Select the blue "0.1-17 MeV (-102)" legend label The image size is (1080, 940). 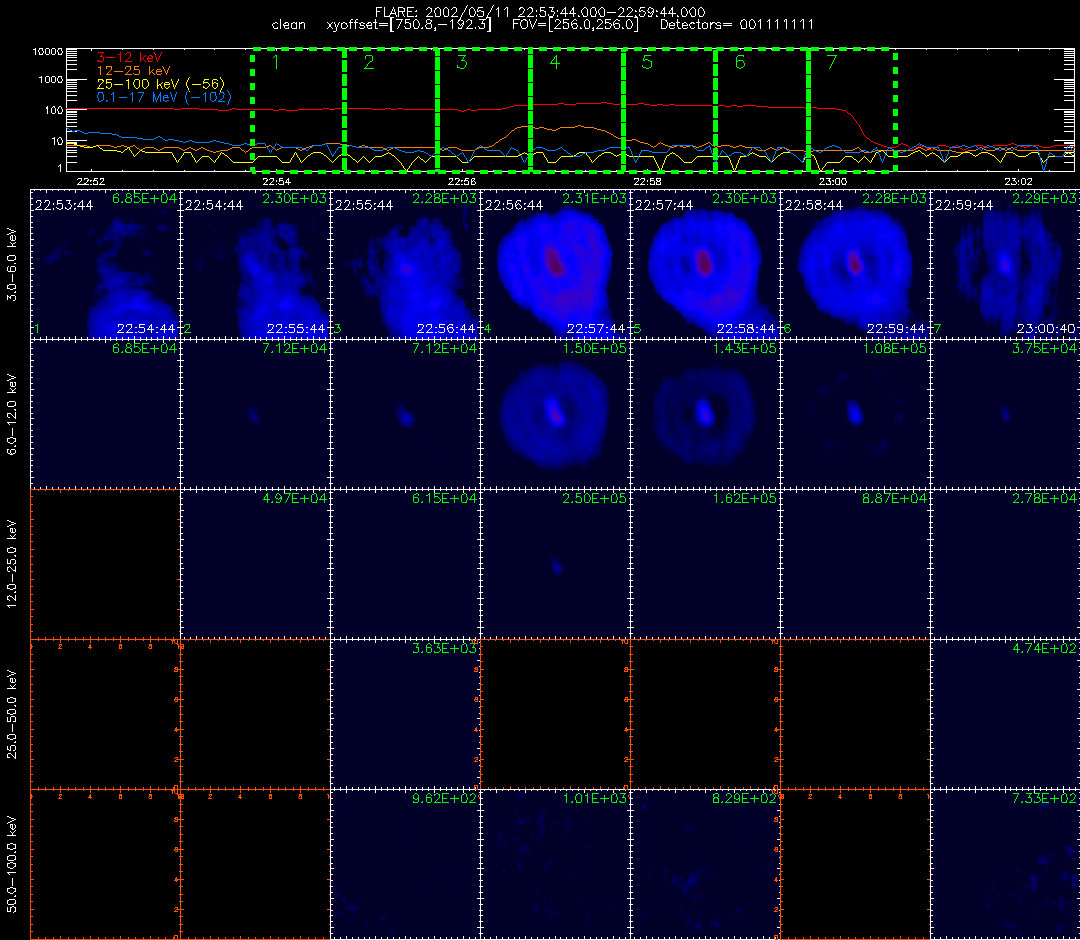[x=164, y=97]
